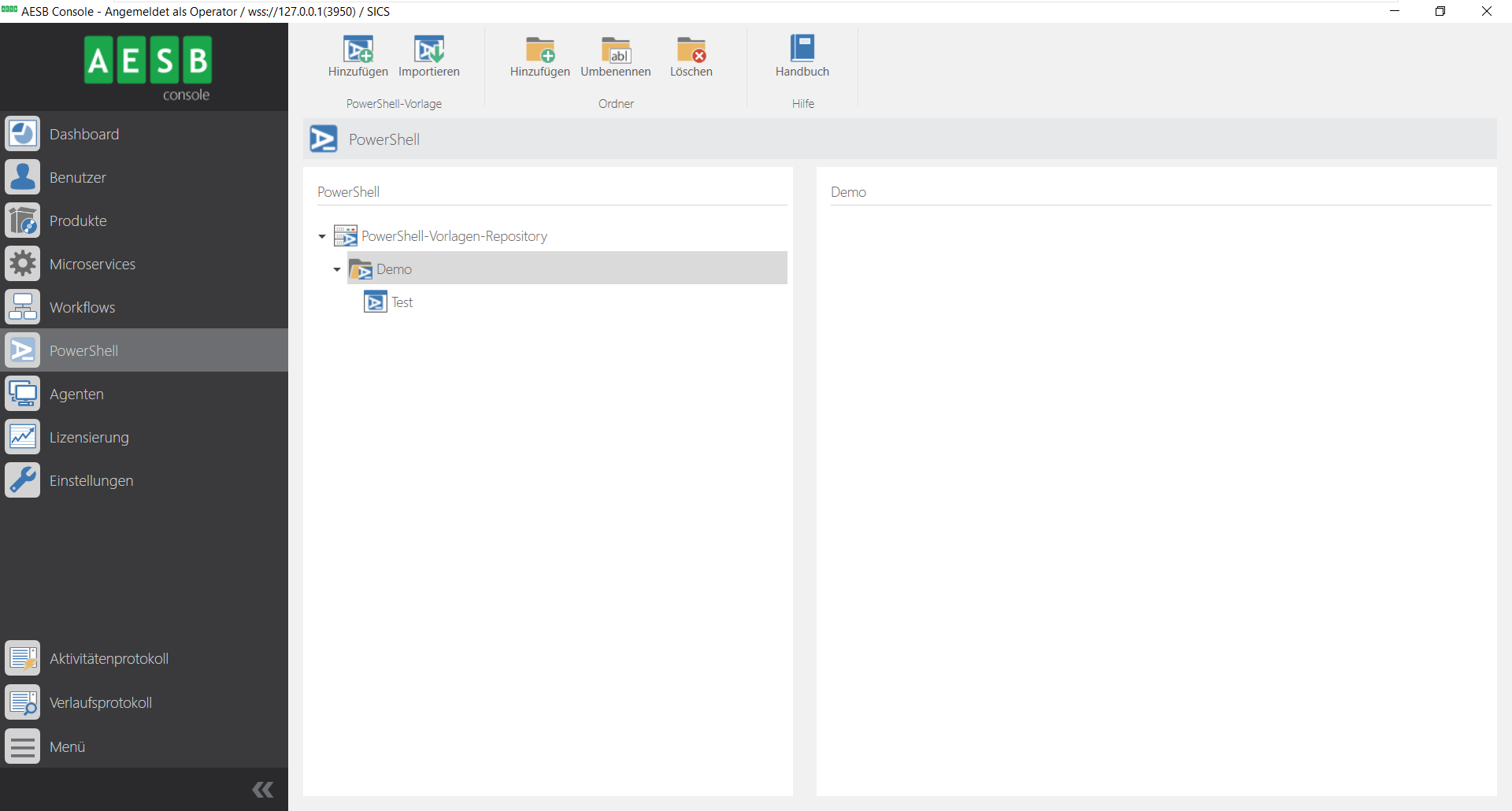Image resolution: width=1512 pixels, height=811 pixels.
Task: Collapse the PowerShell-Vorlagen-Repository node
Action: 321,236
